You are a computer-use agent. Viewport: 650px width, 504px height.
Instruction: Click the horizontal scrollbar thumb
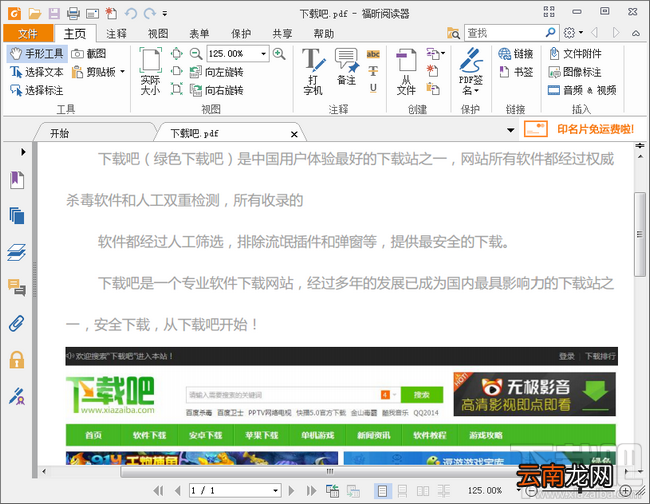tap(330, 471)
